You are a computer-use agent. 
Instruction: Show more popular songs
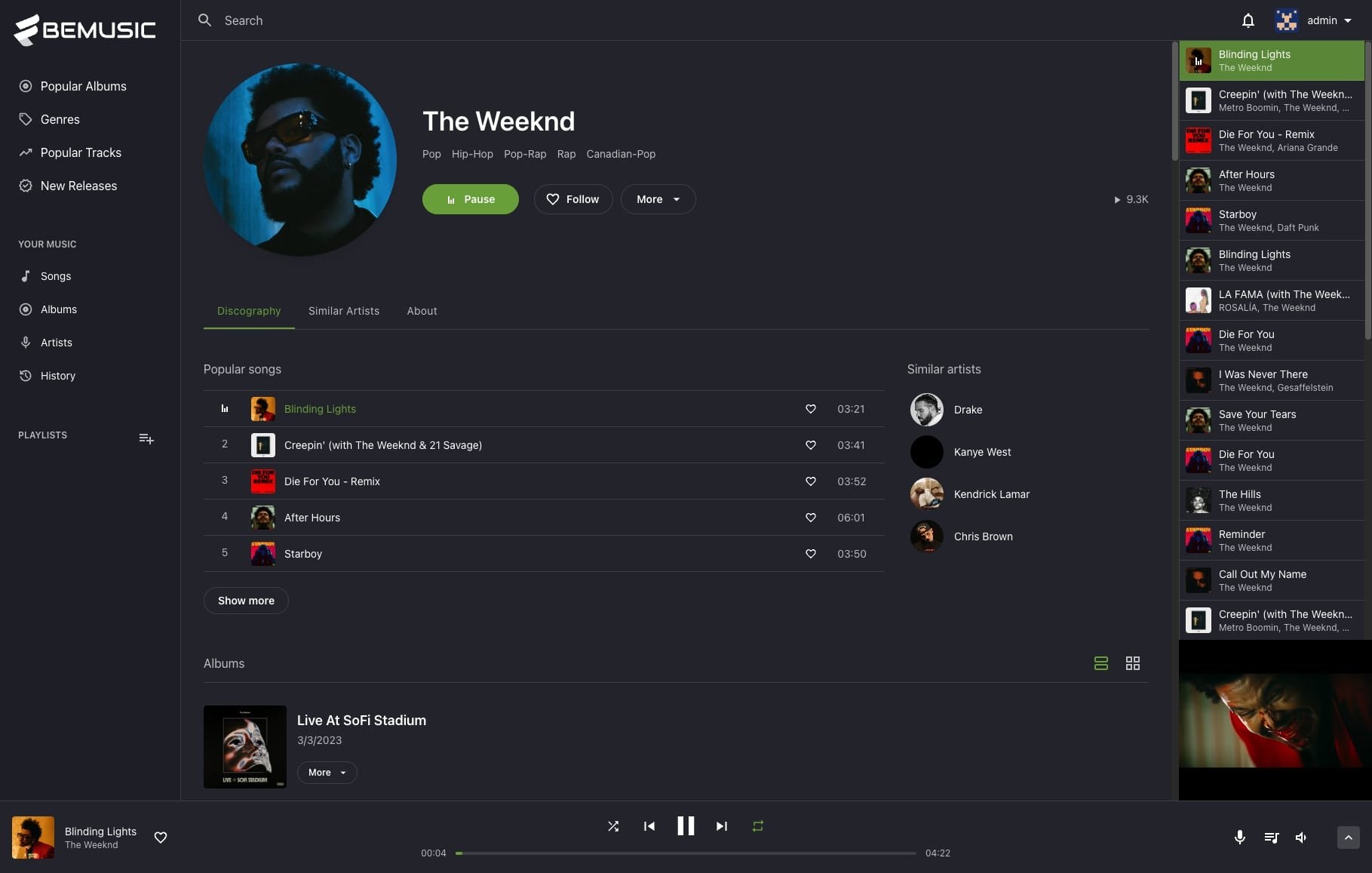246,601
